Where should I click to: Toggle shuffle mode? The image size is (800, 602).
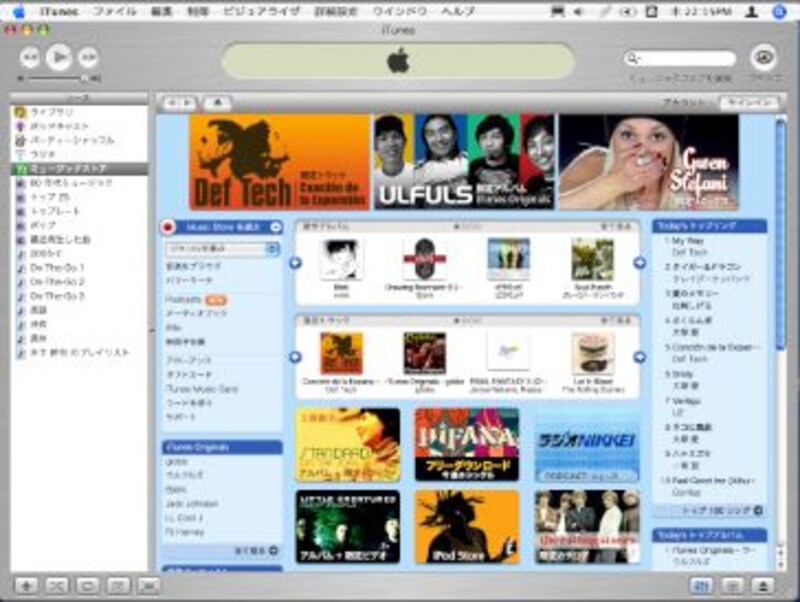pyautogui.click(x=57, y=586)
